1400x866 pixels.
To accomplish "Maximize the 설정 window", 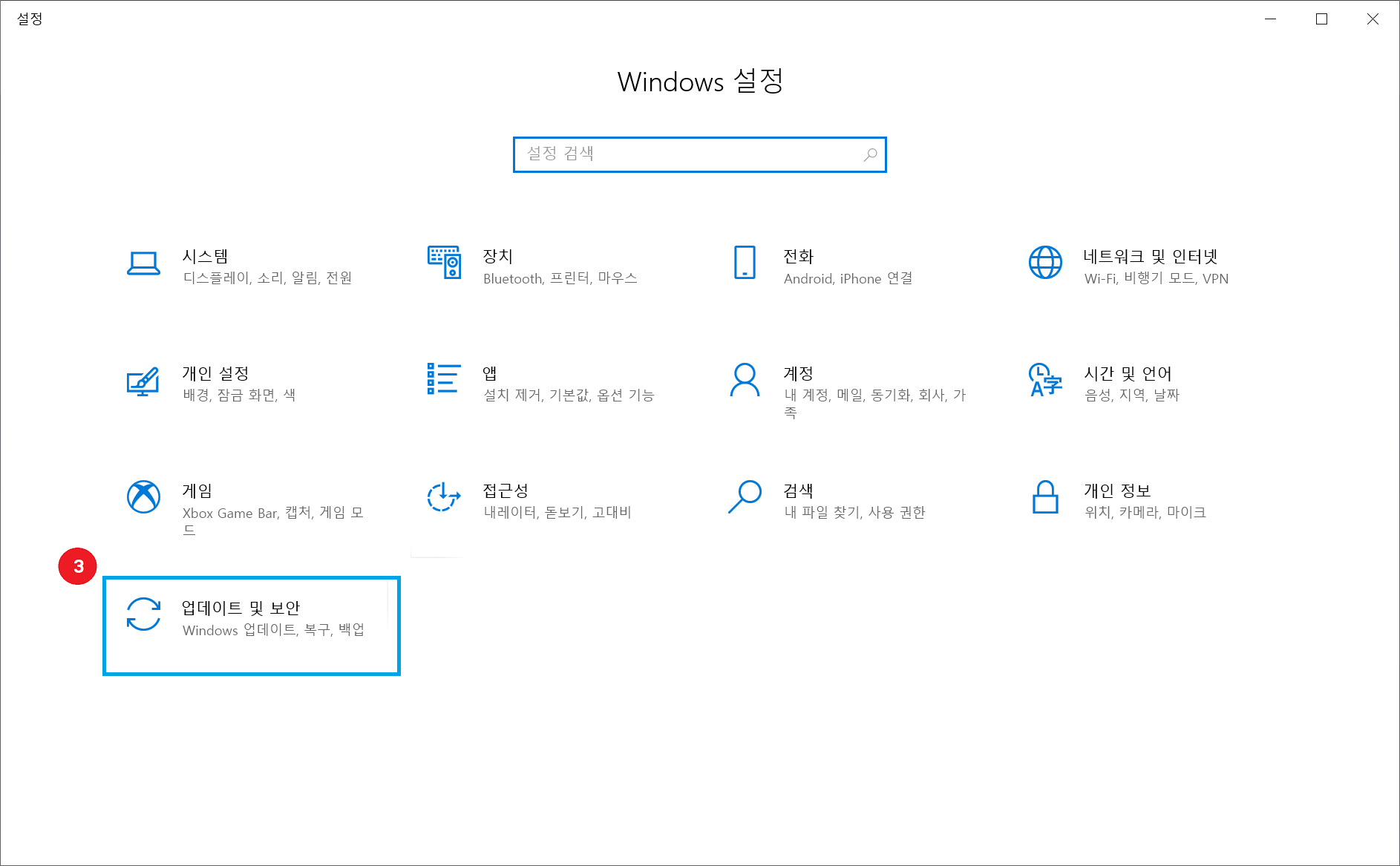I will click(1321, 19).
